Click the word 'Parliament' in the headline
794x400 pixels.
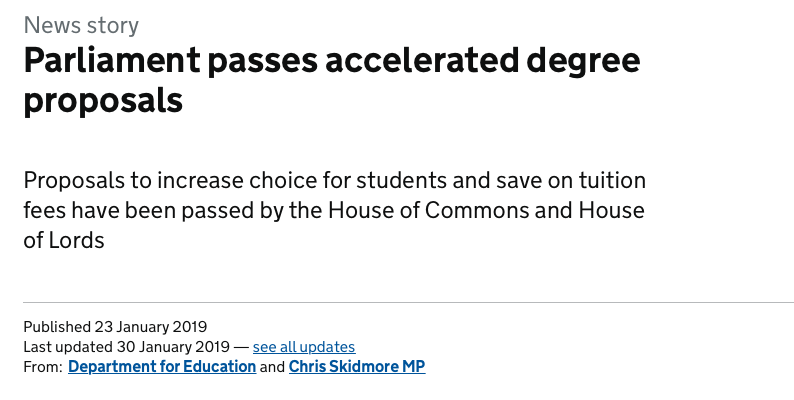tap(112, 60)
